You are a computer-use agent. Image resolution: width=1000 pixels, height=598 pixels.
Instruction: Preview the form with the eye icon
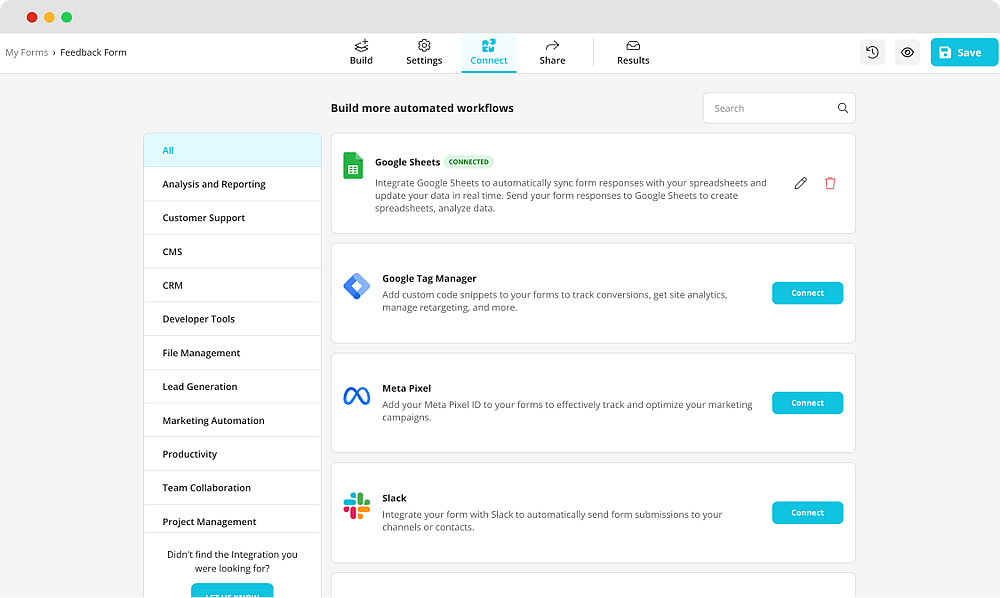pos(907,52)
